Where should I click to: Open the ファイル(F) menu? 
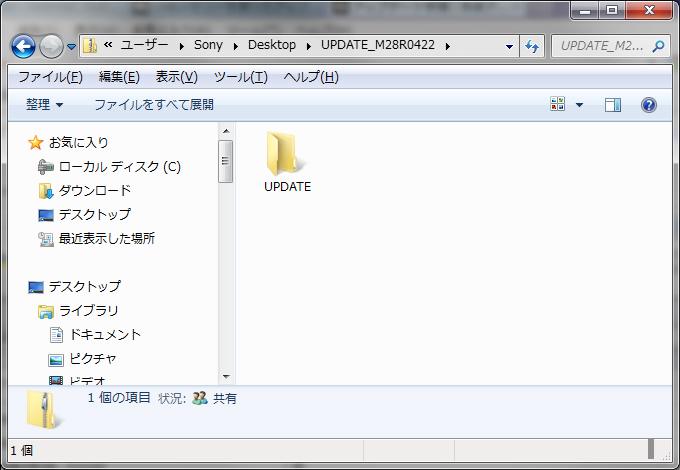50,77
